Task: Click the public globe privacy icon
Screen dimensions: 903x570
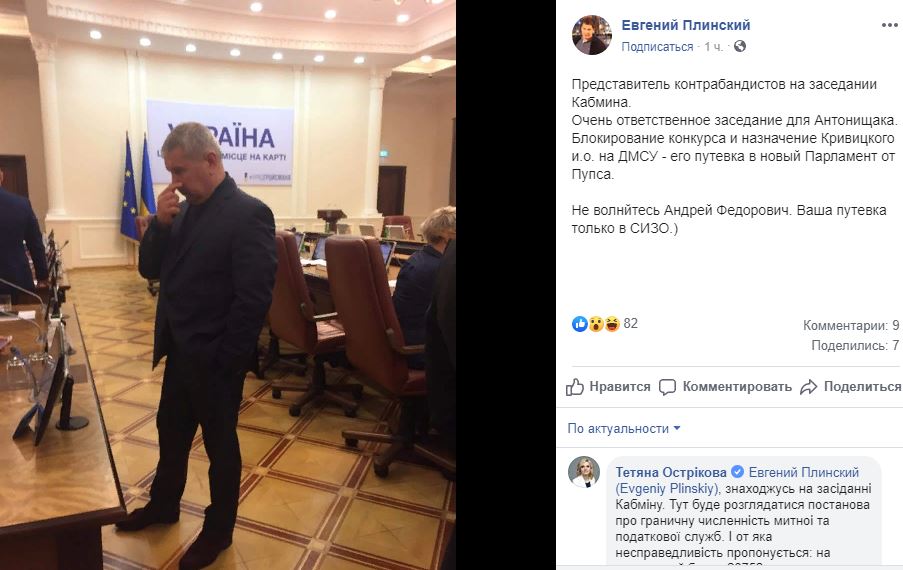Action: click(x=740, y=46)
